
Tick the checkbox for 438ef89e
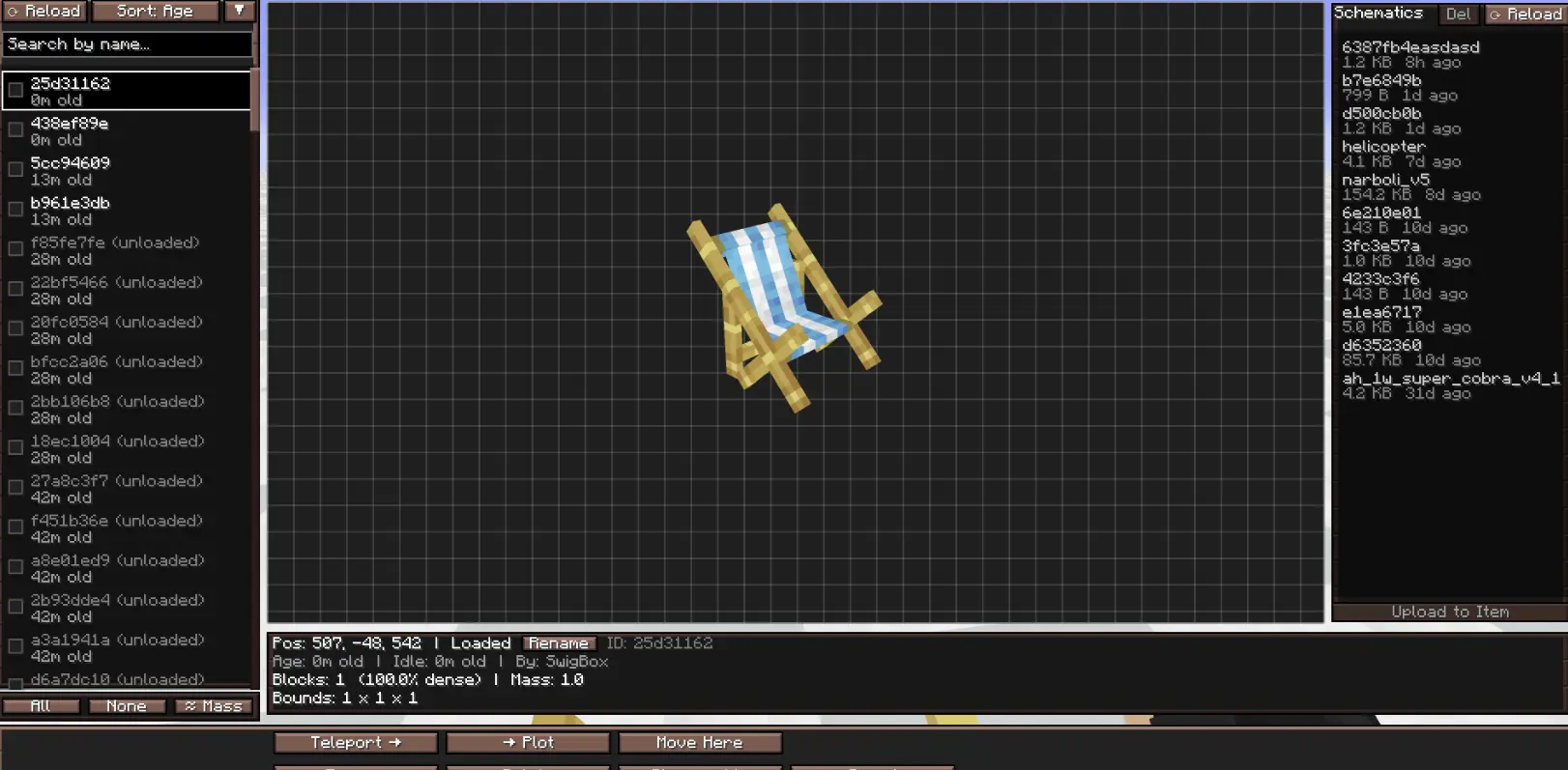tap(15, 129)
